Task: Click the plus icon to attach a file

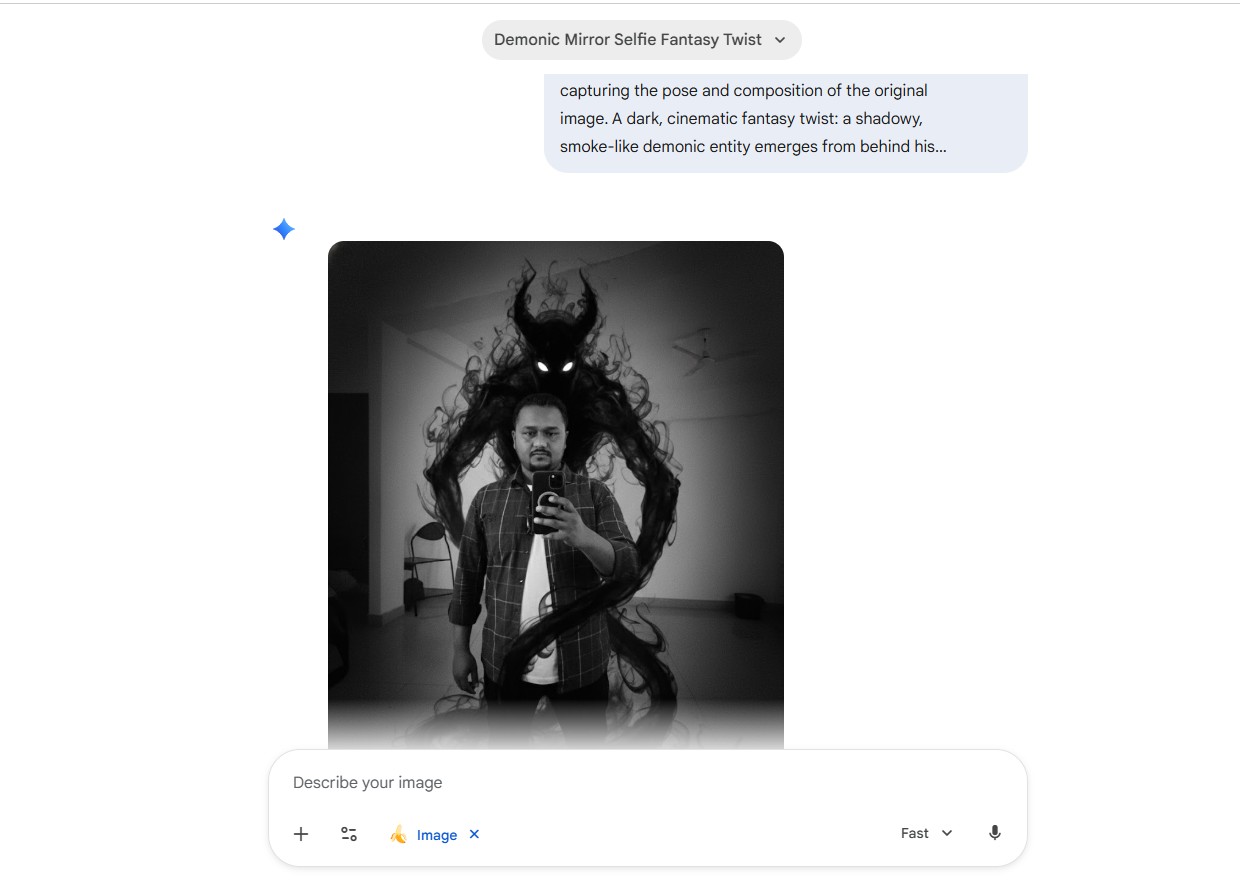Action: 300,834
